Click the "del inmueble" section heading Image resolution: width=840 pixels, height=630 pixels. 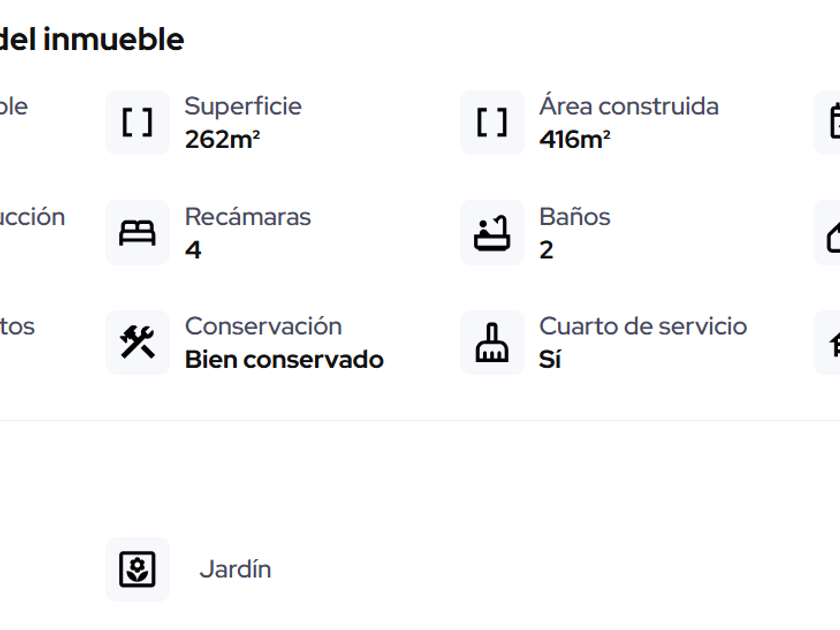pyautogui.click(x=92, y=40)
